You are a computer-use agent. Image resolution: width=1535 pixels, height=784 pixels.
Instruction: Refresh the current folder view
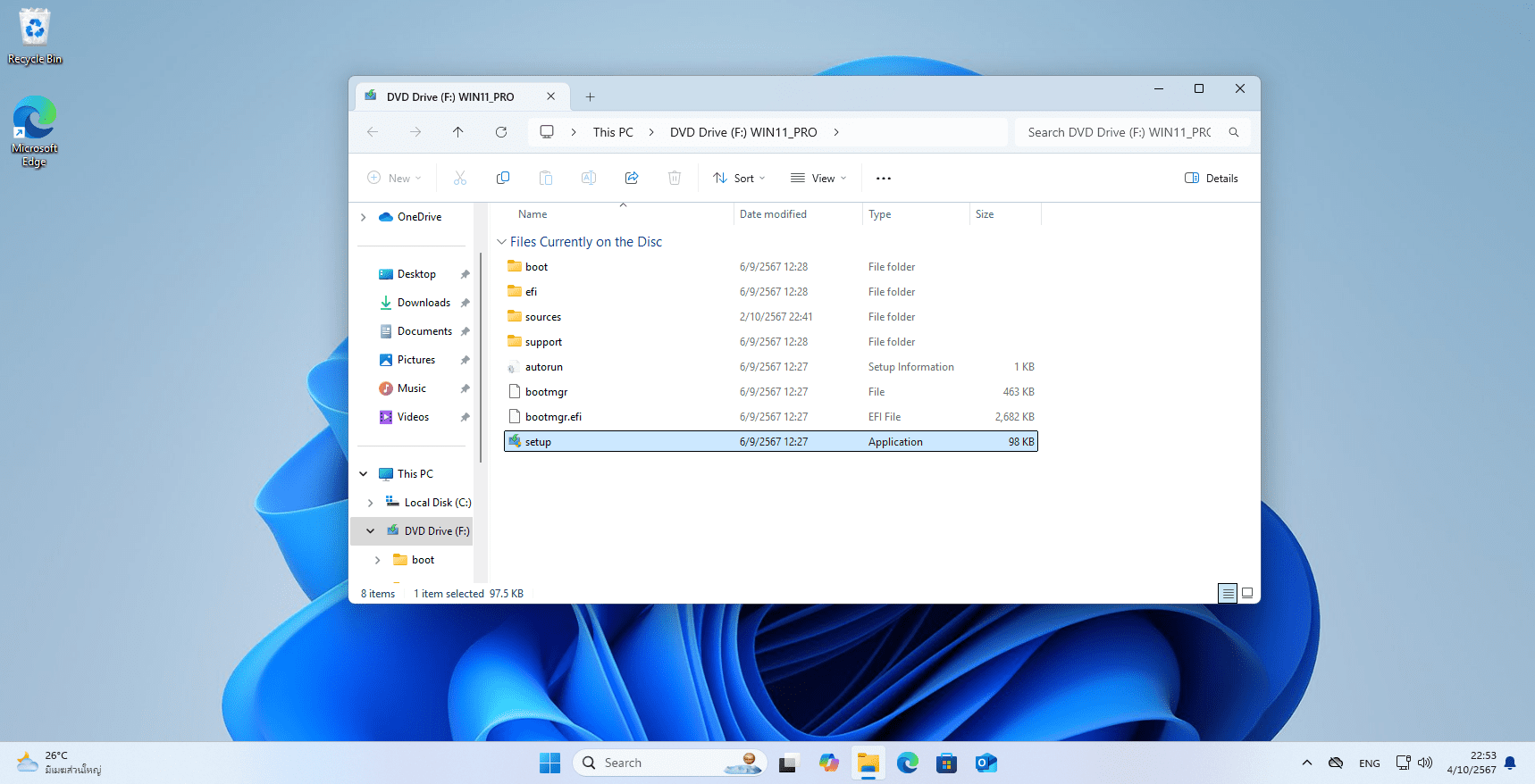click(501, 132)
